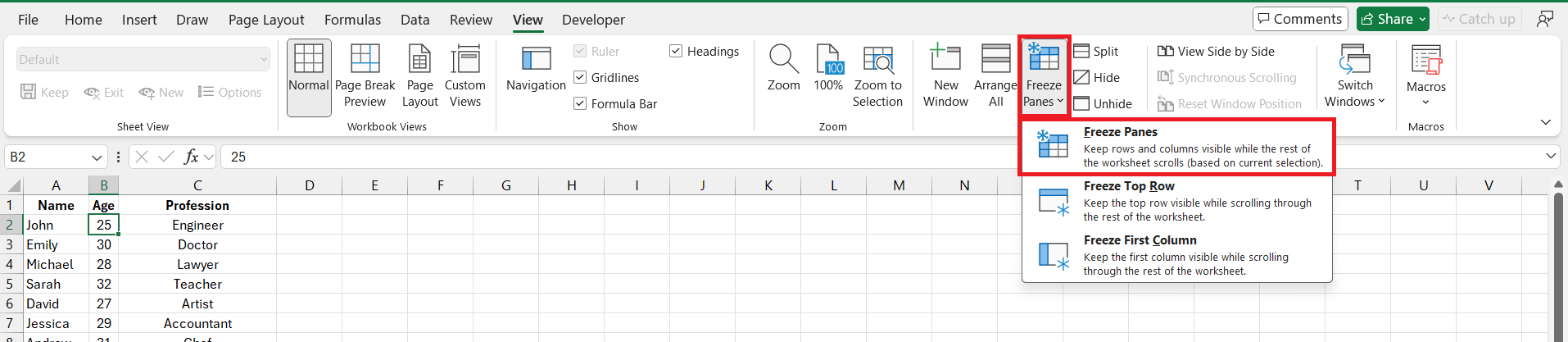The image size is (1568, 342).
Task: Split the worksheet window
Action: [x=1096, y=52]
